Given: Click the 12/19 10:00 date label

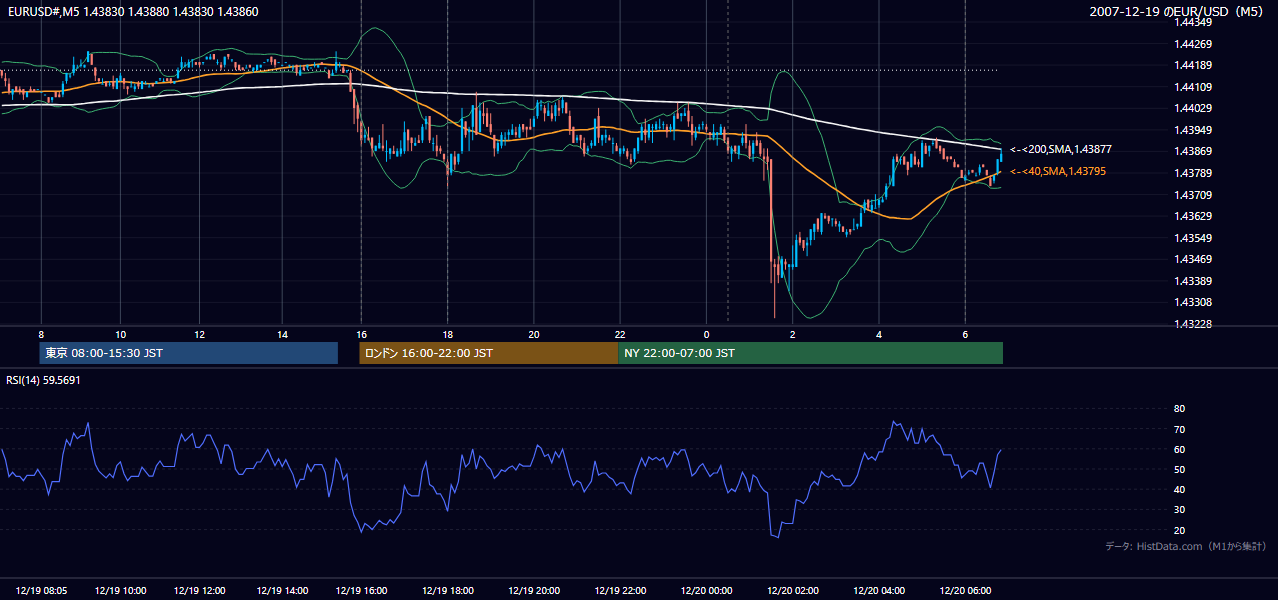Looking at the screenshot, I should click(119, 591).
